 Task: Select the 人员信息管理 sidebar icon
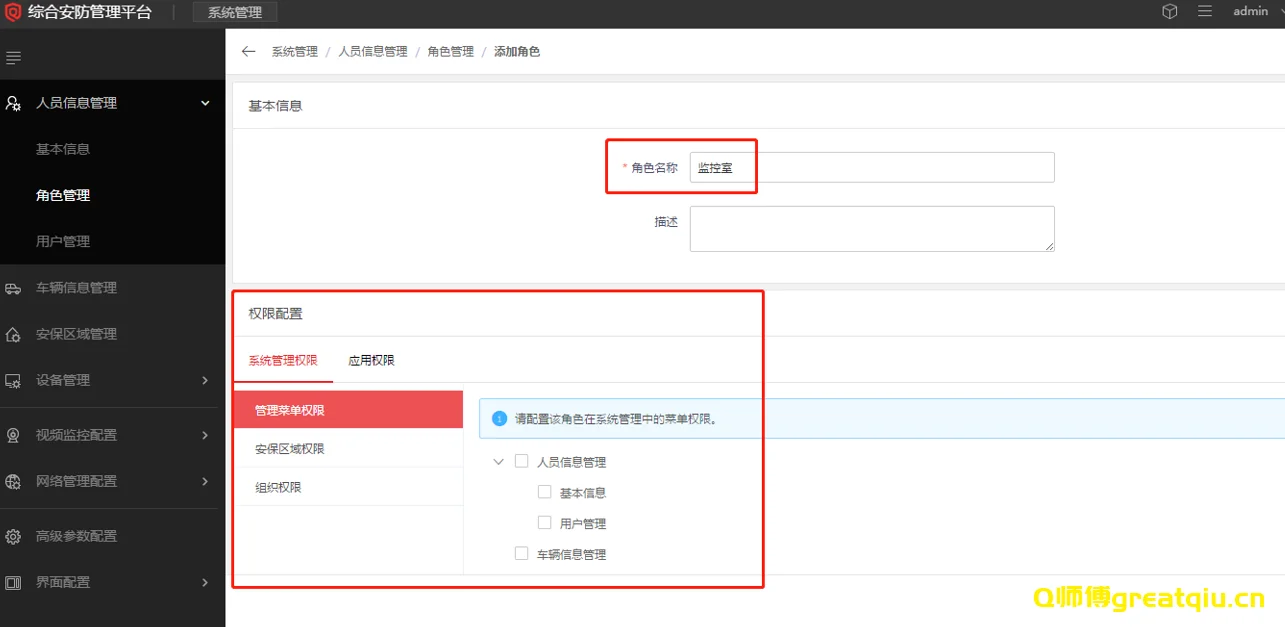click(x=13, y=103)
